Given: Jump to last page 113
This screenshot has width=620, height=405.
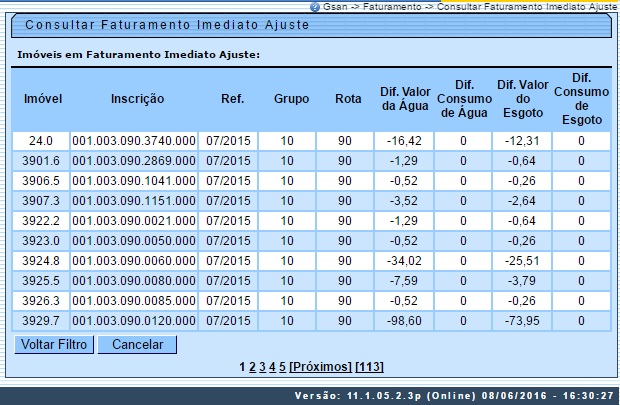Looking at the screenshot, I should pos(369,367).
